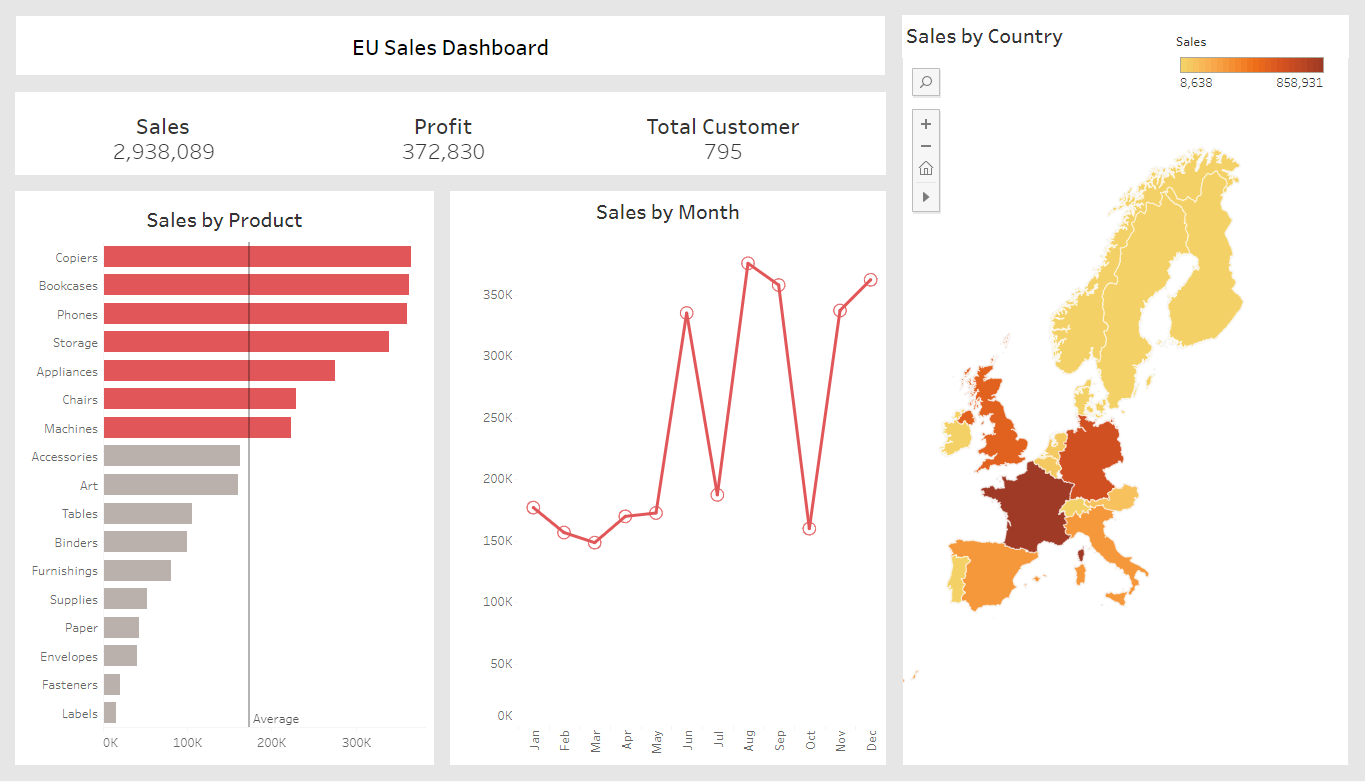Viewport: 1366px width, 782px height.
Task: Expand the map tools flyout arrow
Action: [926, 197]
